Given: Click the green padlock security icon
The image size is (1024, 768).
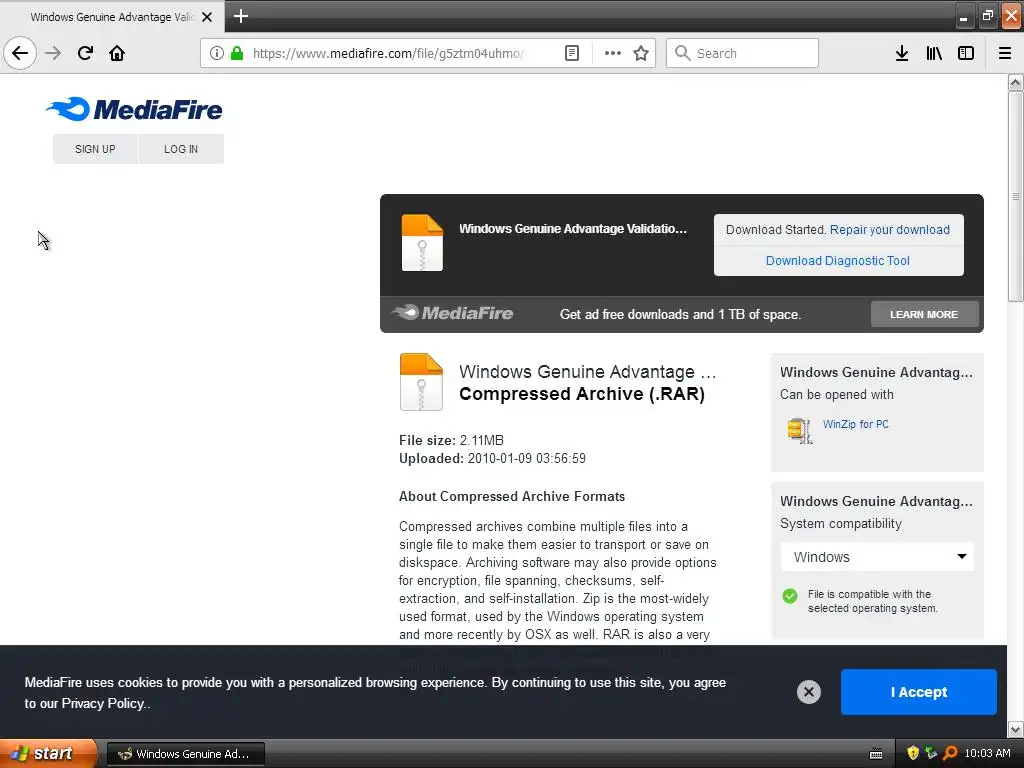Looking at the screenshot, I should [237, 53].
